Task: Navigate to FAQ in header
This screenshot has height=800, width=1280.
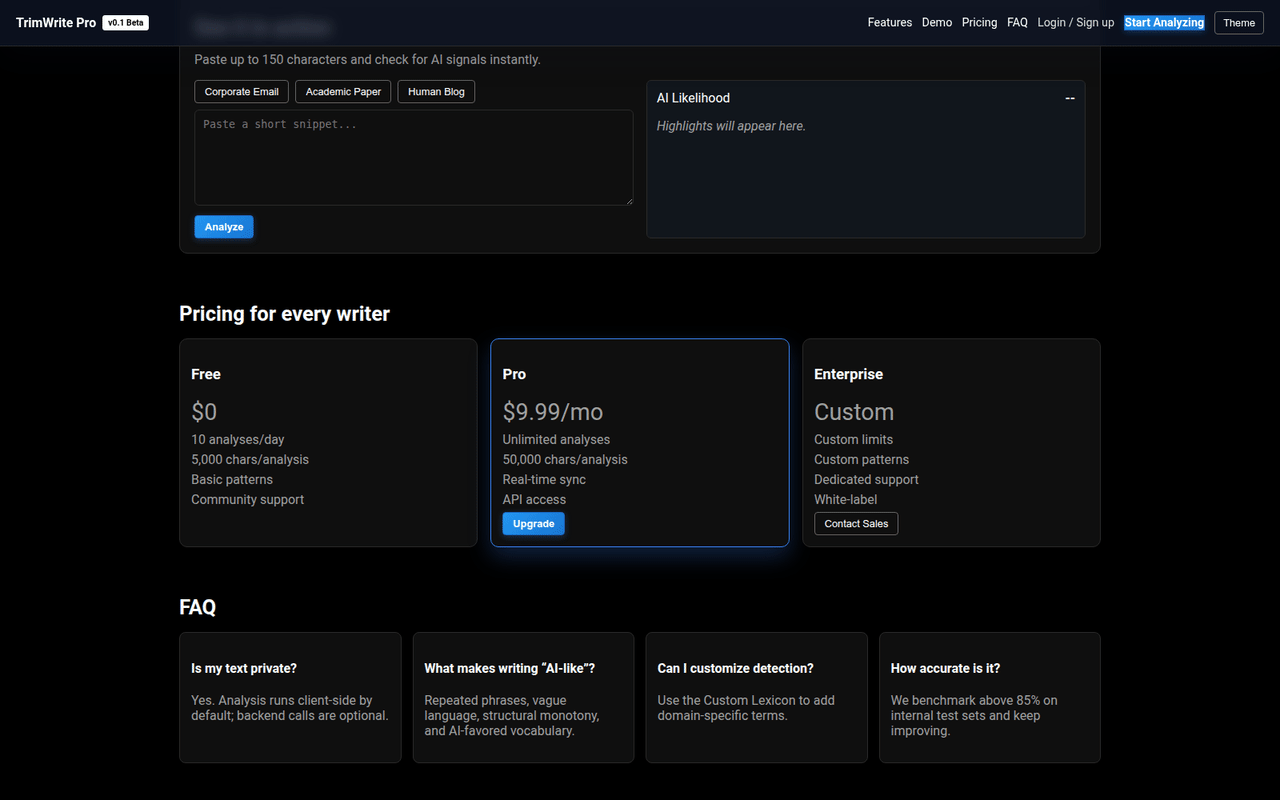Action: tap(1017, 22)
